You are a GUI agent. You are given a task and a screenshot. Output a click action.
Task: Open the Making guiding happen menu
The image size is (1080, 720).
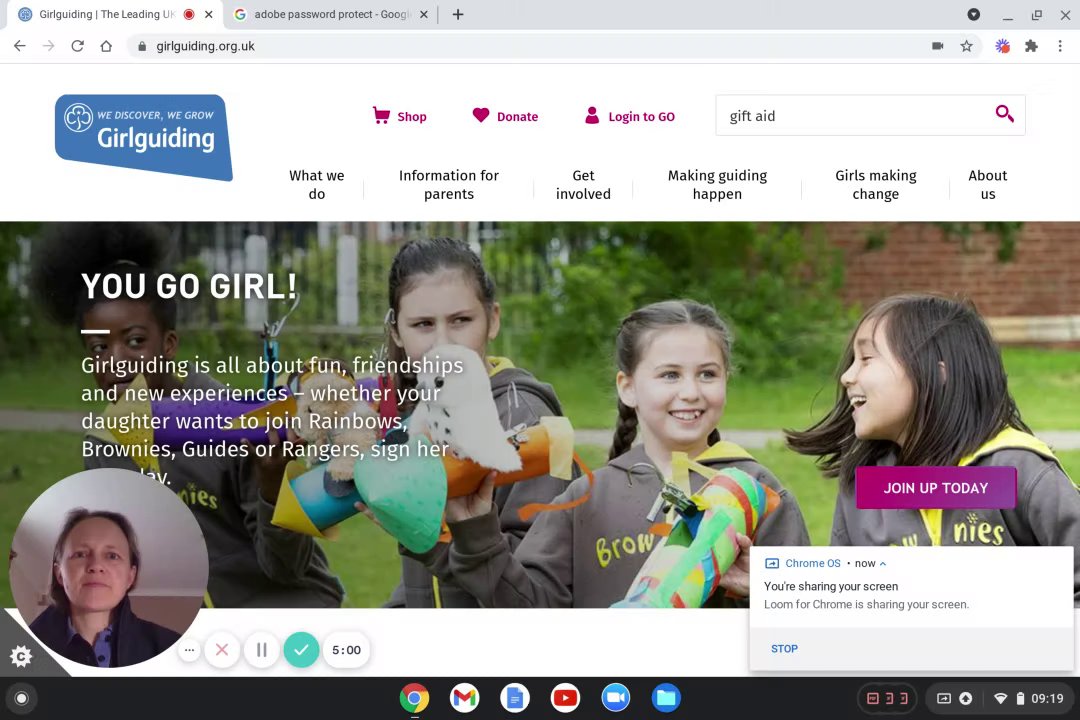[717, 185]
